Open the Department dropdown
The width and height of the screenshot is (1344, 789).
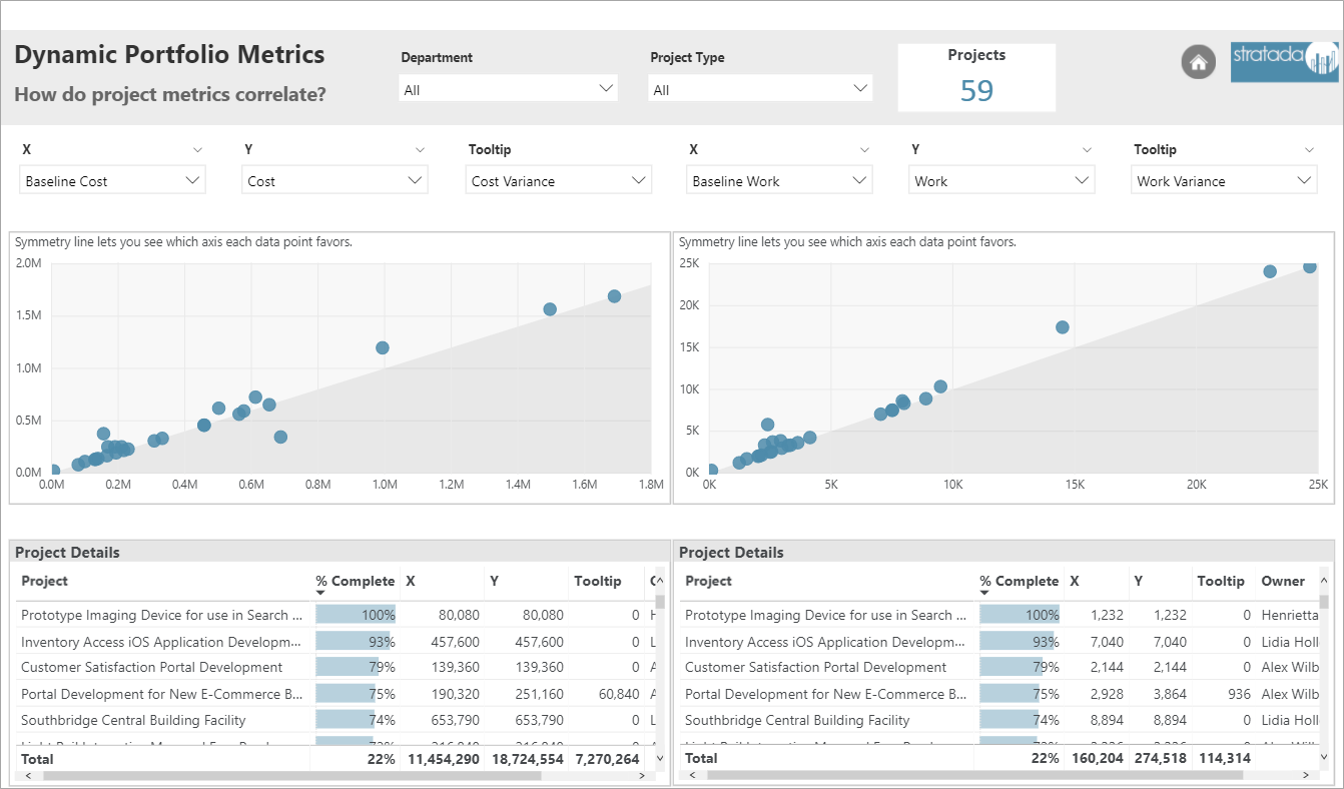pyautogui.click(x=508, y=89)
